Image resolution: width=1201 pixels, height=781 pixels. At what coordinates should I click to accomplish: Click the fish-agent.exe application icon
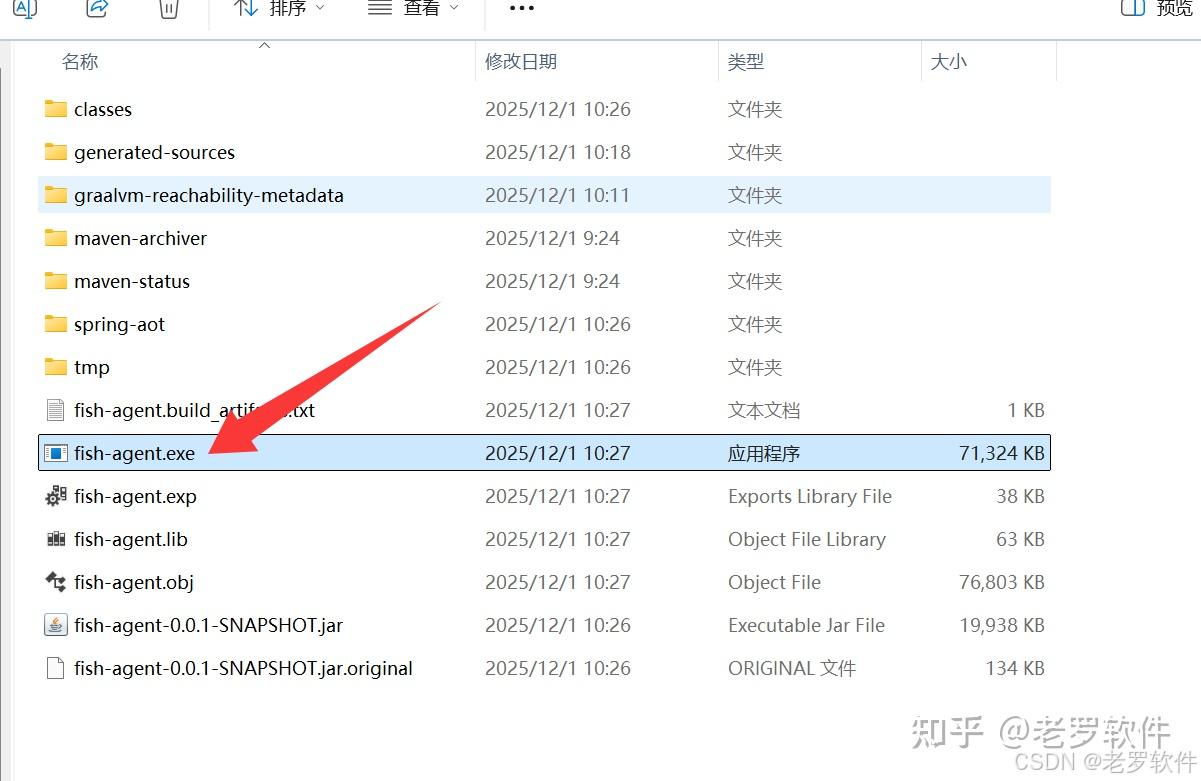tap(55, 452)
